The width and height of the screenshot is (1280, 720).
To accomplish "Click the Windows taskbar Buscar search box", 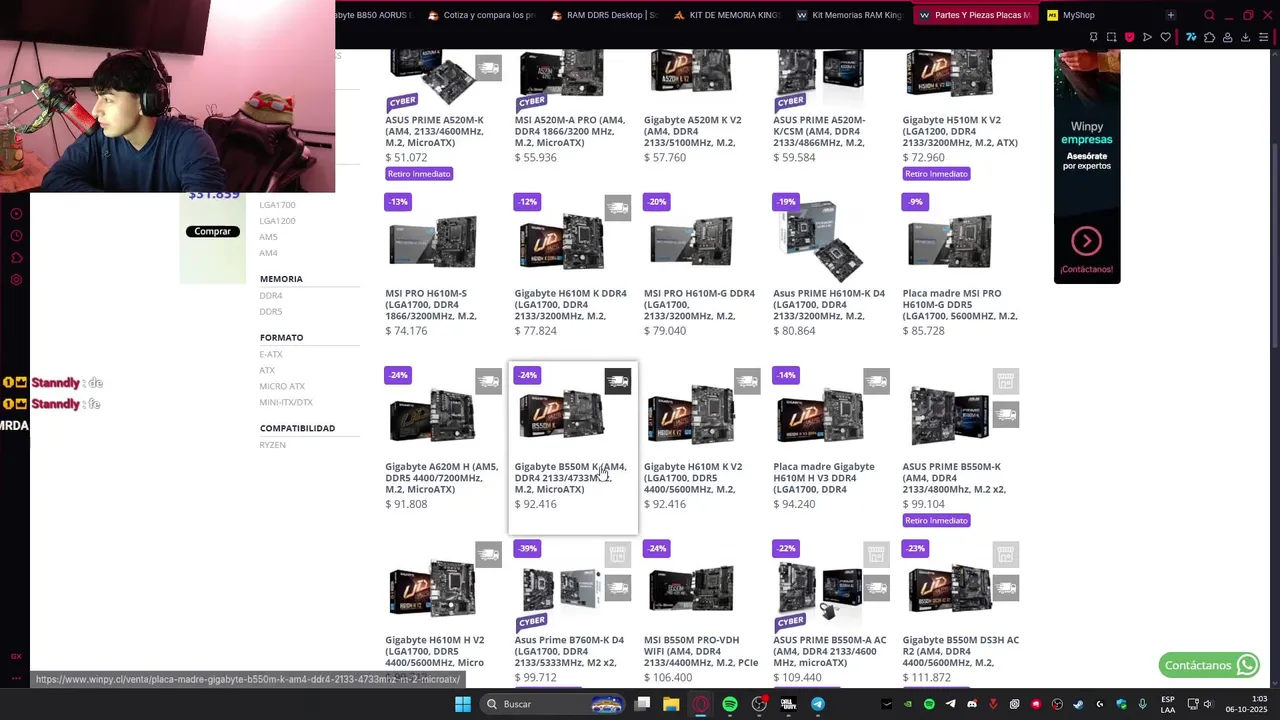I will coord(550,704).
